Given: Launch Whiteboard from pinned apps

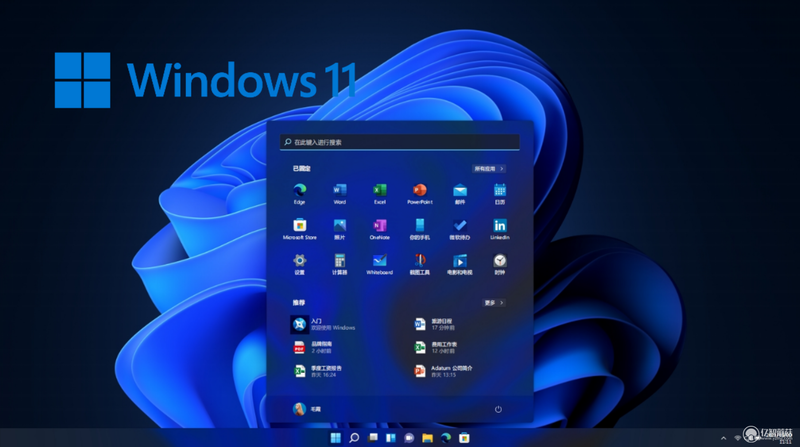Looking at the screenshot, I should [380, 261].
